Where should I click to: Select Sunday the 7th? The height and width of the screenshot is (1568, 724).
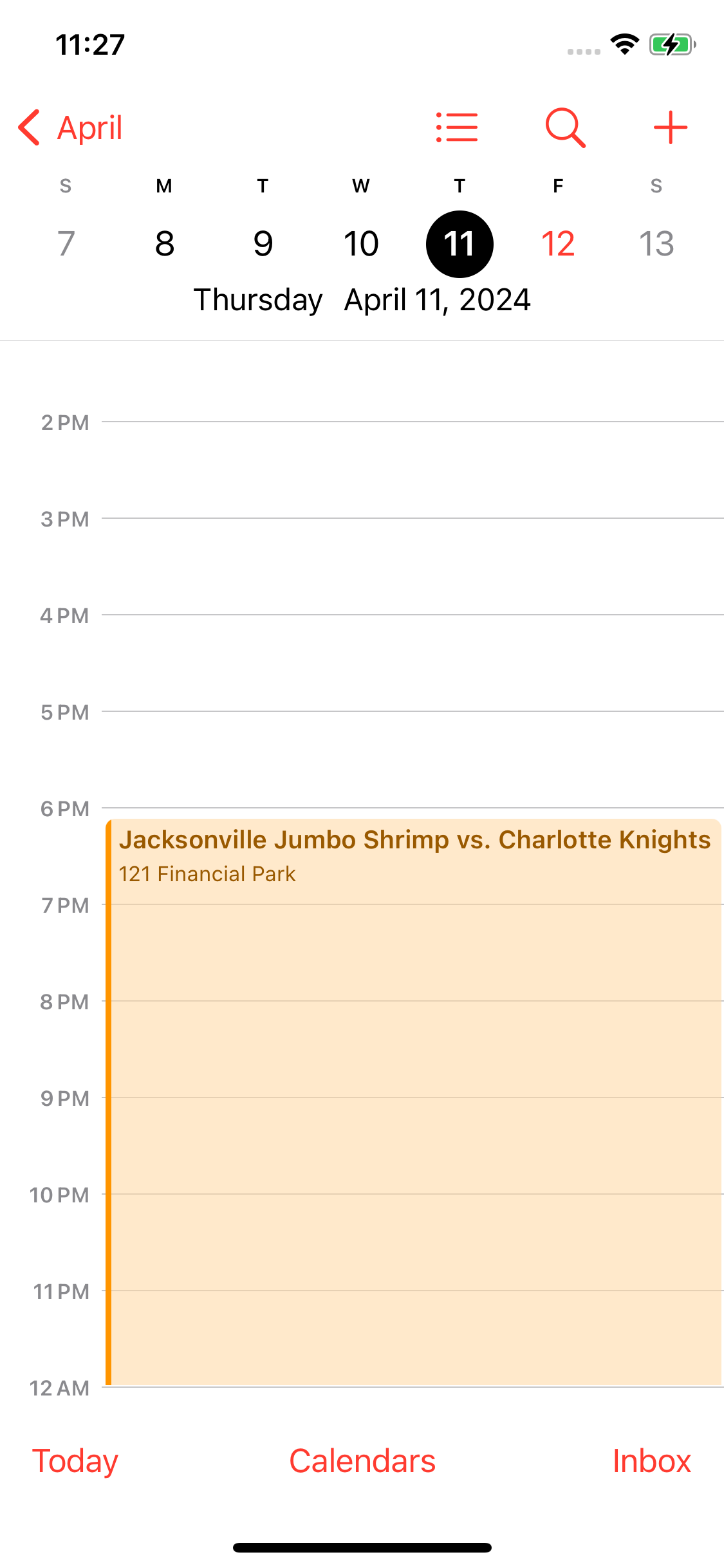pos(66,243)
